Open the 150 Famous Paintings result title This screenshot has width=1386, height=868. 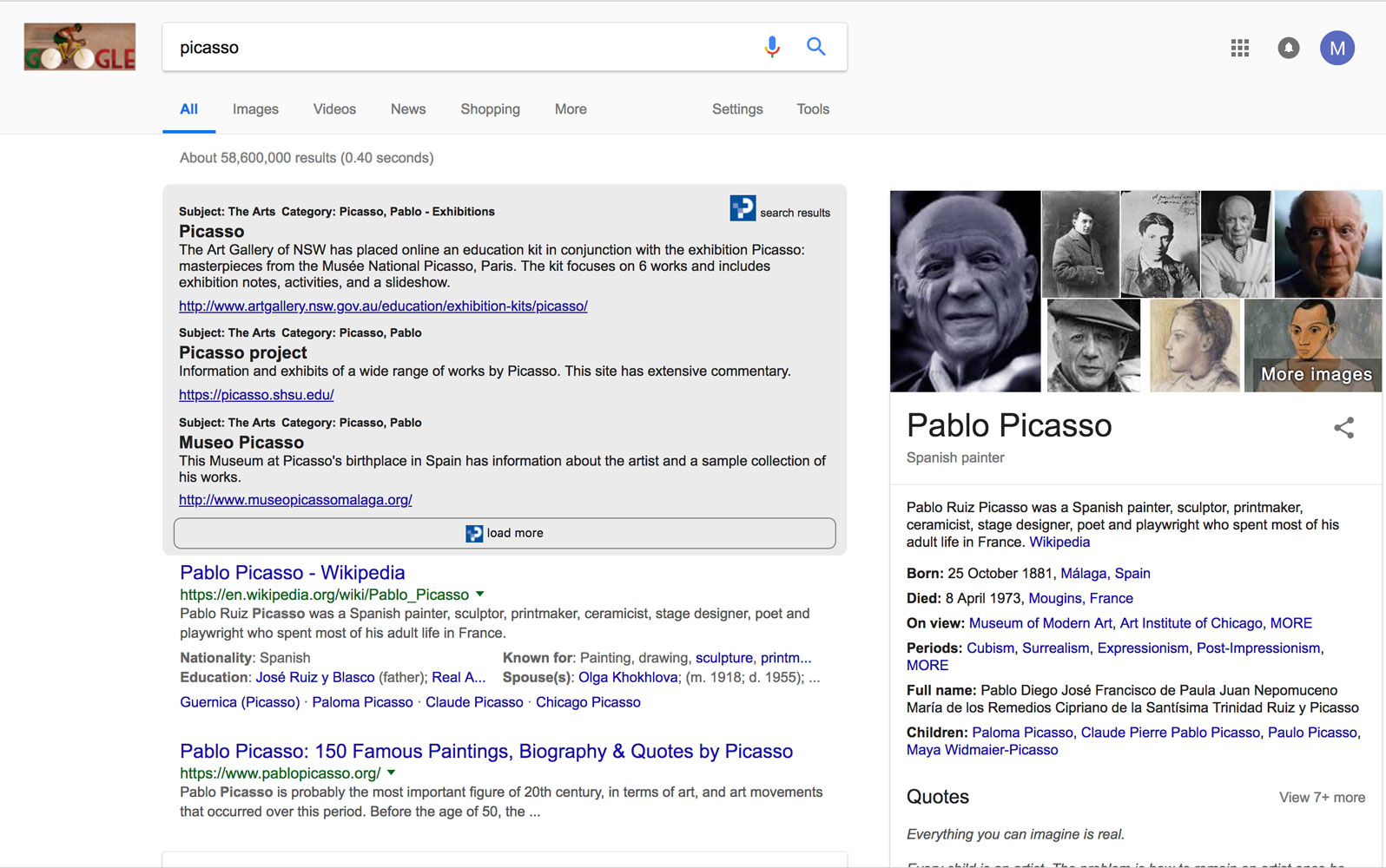pos(486,752)
